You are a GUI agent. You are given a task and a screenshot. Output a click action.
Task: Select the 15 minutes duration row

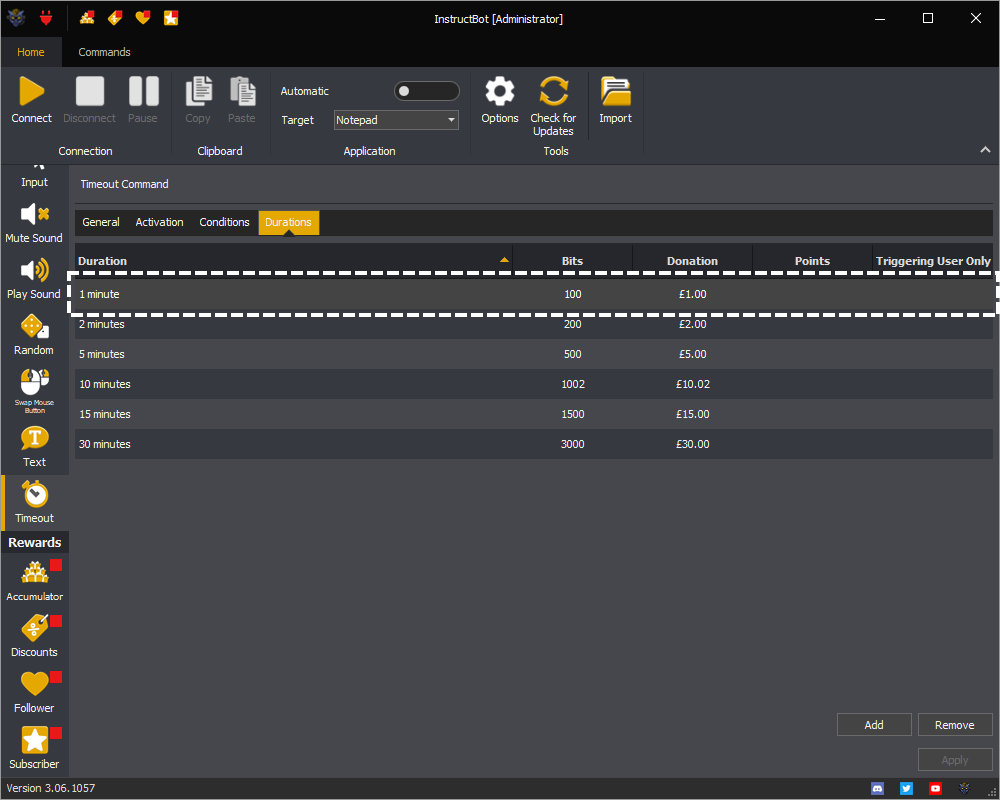[533, 414]
